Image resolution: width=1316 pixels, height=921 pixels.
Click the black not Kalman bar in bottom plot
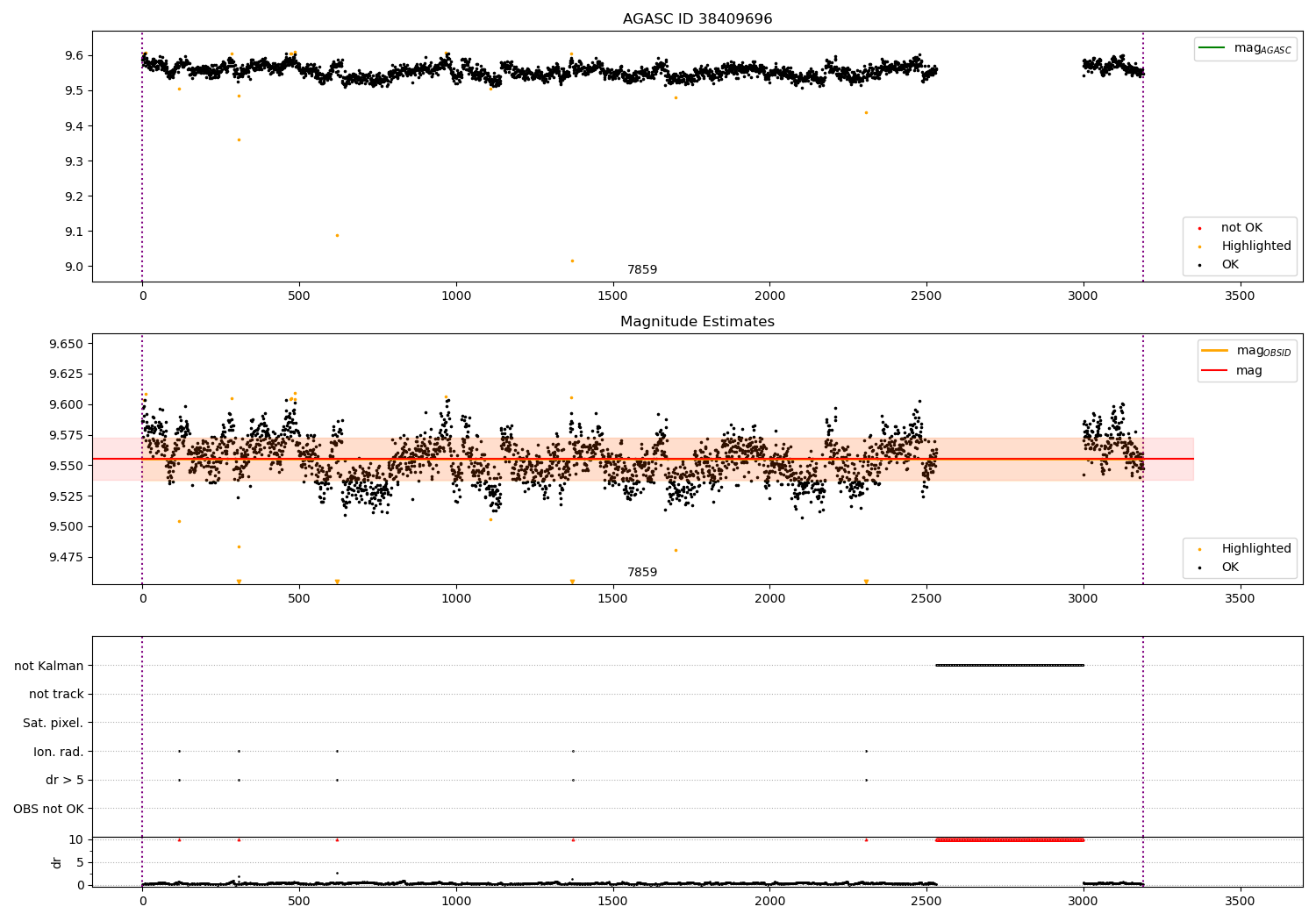point(1010,665)
